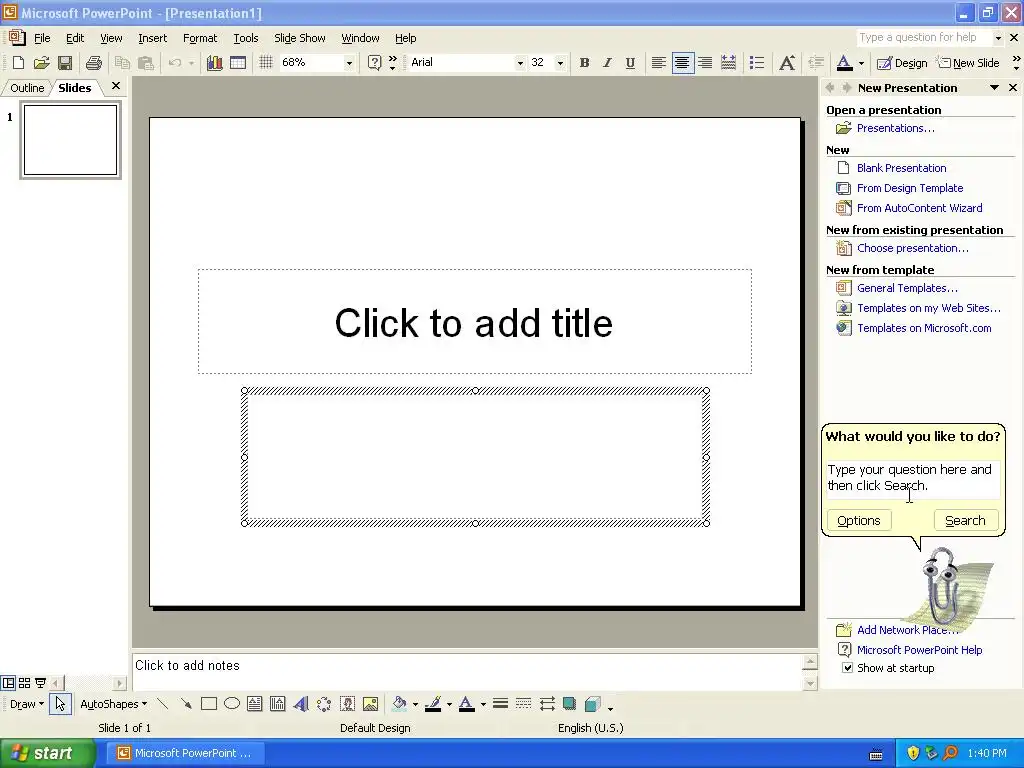Open the Drawing toolbar Font Color dropdown arrow
Viewport: 1024px width, 768px height.
click(x=483, y=705)
